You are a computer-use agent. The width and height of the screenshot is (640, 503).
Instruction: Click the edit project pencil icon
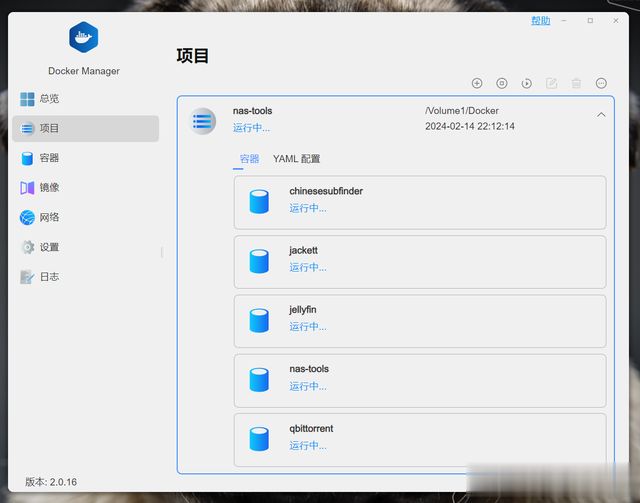[x=551, y=83]
